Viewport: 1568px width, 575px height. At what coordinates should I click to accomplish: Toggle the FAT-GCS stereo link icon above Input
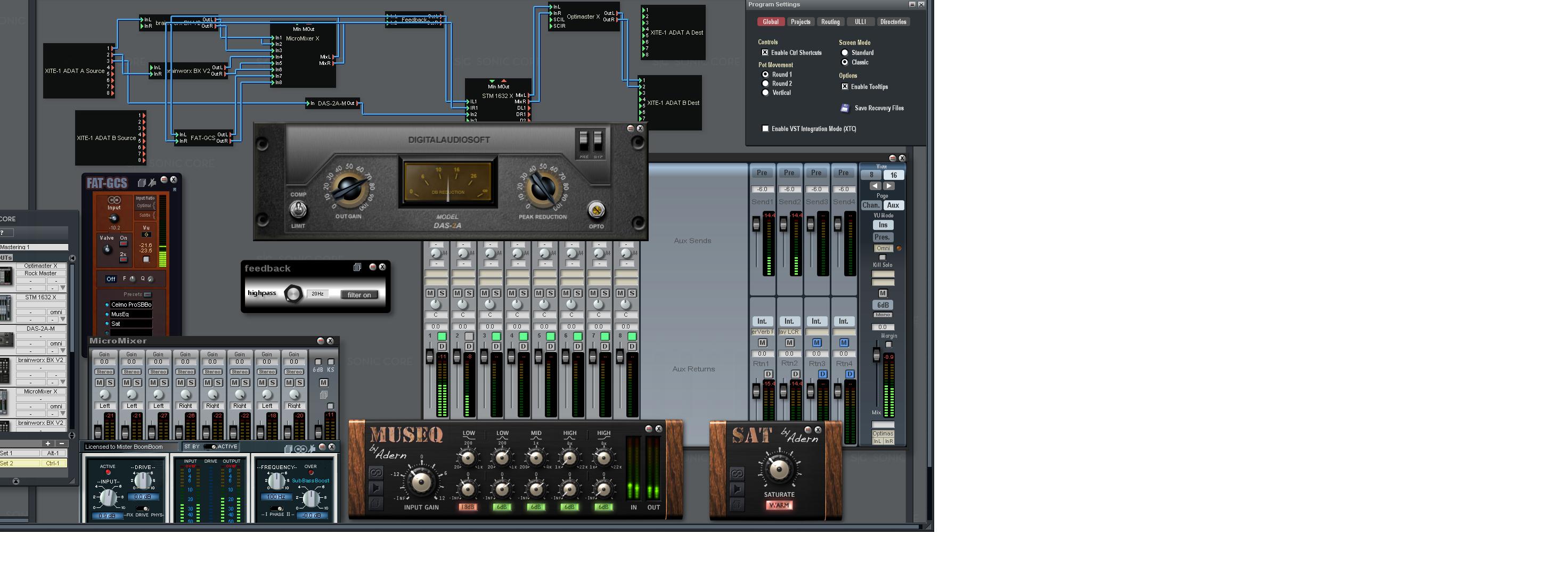(x=114, y=200)
